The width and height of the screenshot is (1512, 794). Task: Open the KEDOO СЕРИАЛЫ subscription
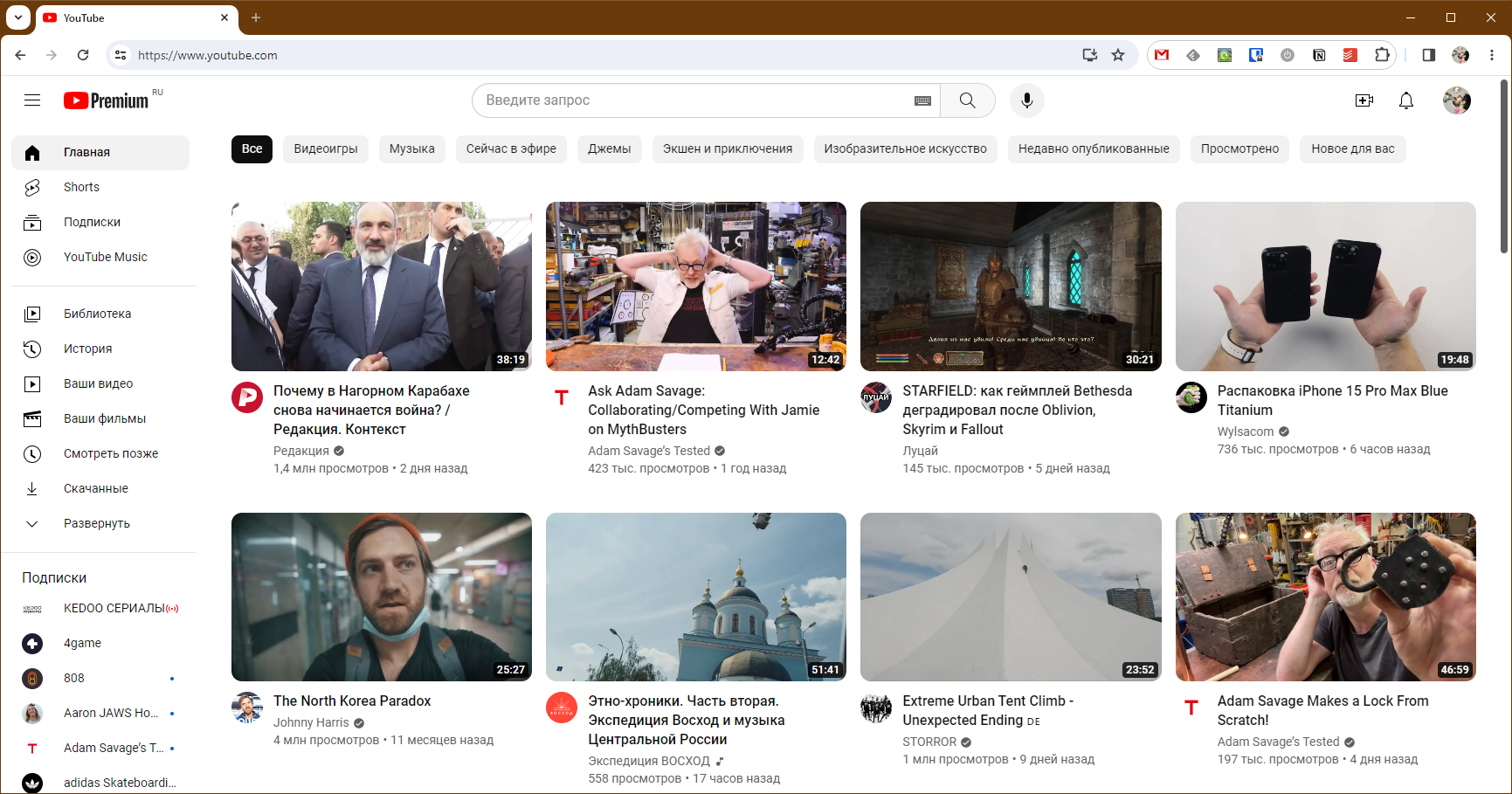(100, 608)
